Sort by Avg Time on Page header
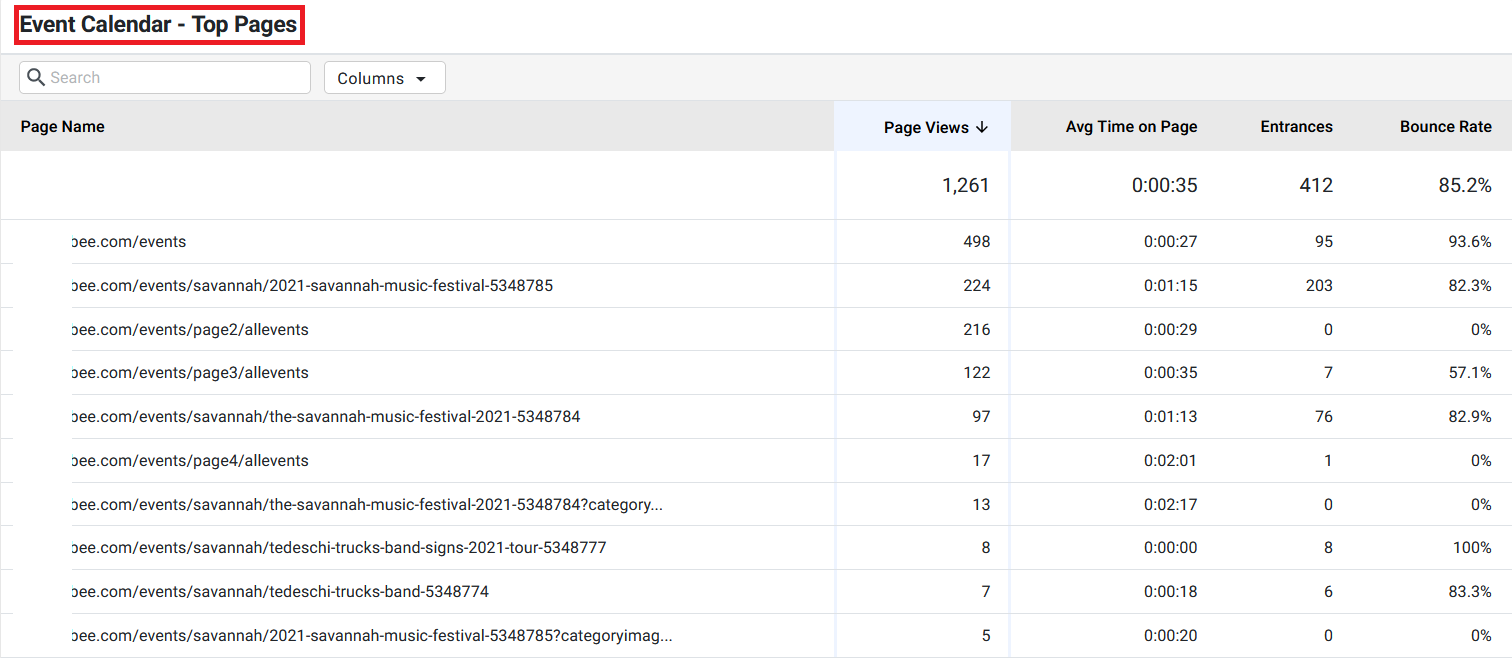The height and width of the screenshot is (658, 1512). click(1132, 127)
